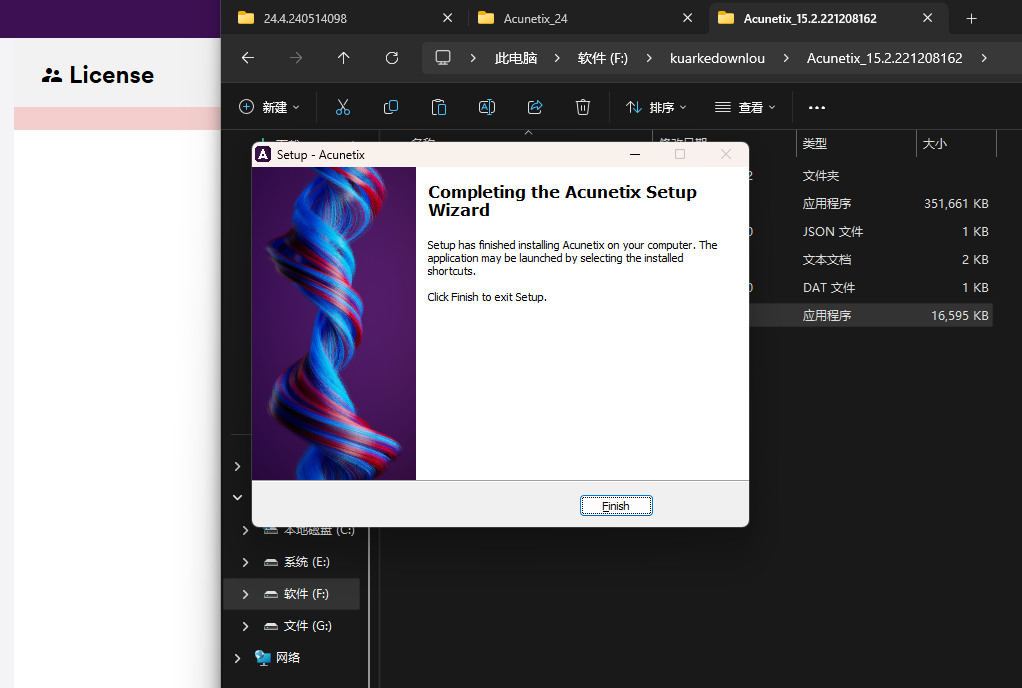Open the 排序 (Sort) dropdown
Viewport: 1022px width, 688px height.
coord(656,107)
